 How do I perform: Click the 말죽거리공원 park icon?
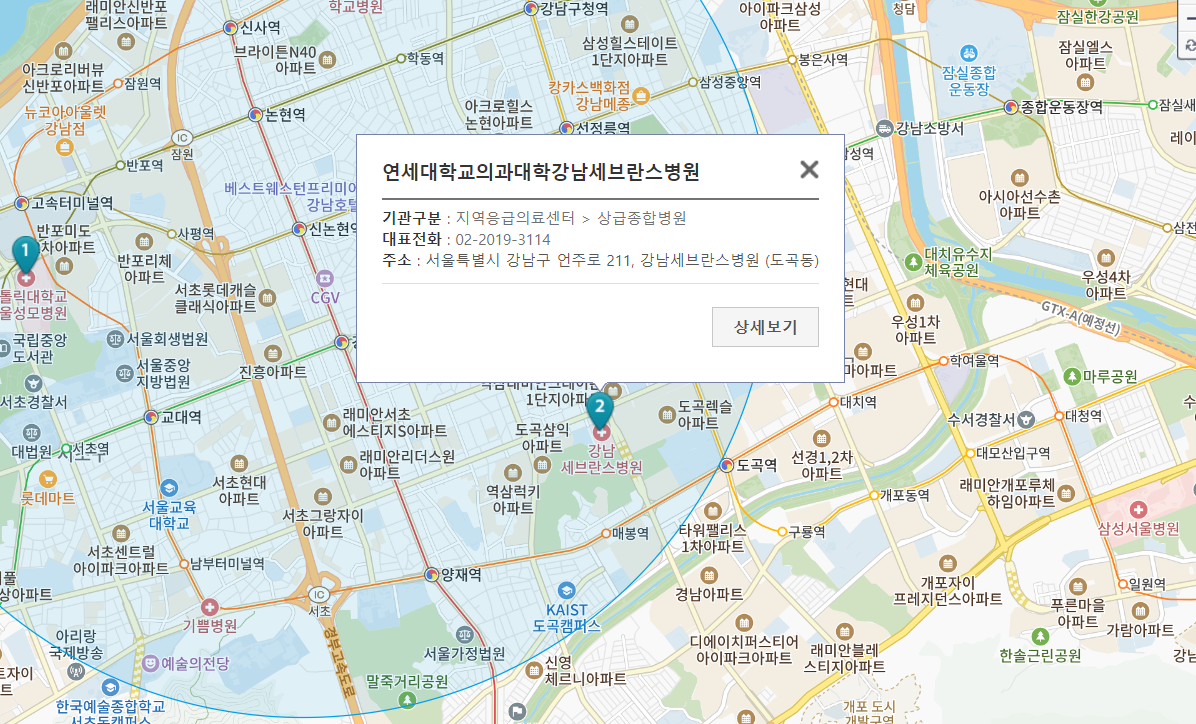point(408,700)
